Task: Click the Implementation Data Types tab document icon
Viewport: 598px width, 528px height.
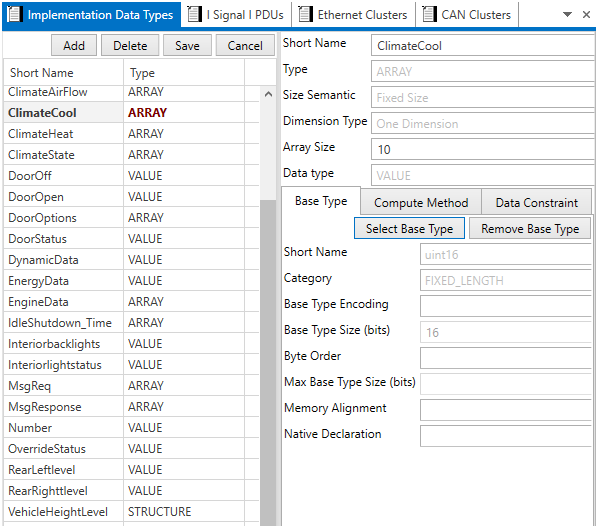Action: pyautogui.click(x=14, y=14)
